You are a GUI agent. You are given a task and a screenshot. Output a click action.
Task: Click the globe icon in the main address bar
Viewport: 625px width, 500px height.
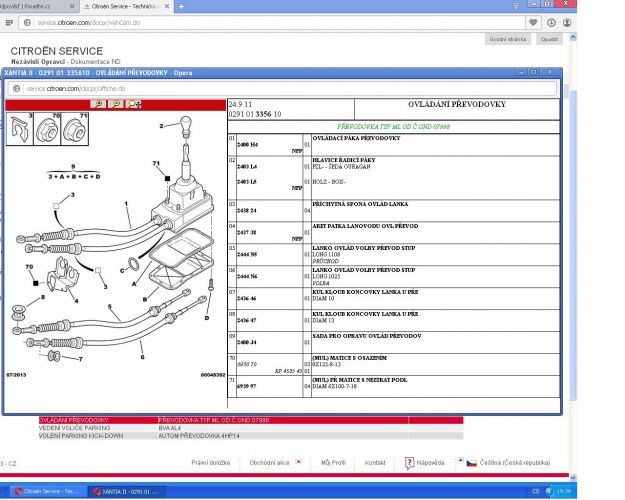pos(27,23)
